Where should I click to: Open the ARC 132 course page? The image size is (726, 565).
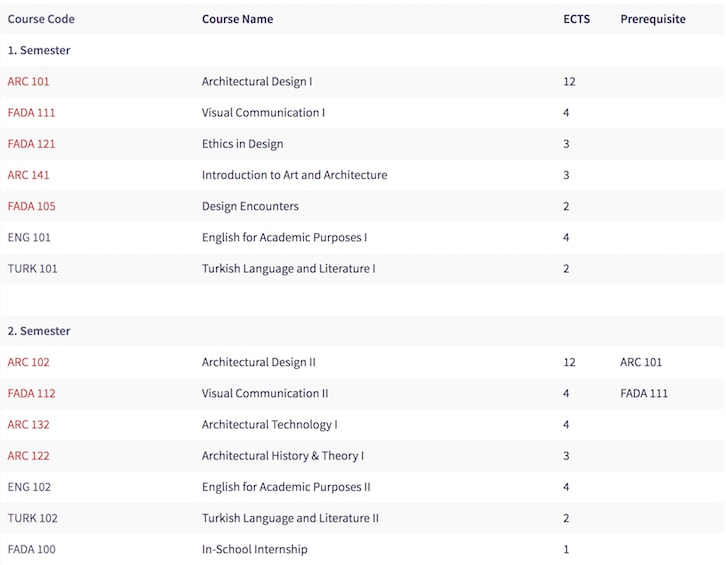click(28, 424)
